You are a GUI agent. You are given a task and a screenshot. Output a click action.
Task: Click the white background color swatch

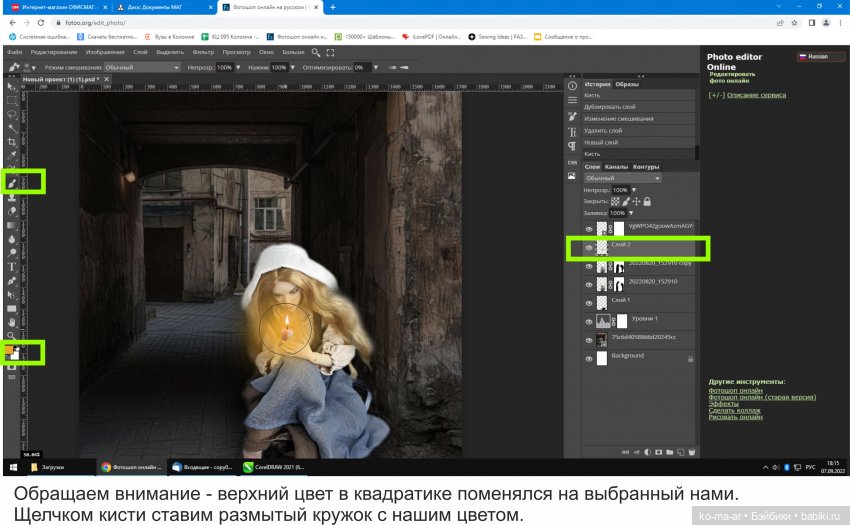(15, 355)
